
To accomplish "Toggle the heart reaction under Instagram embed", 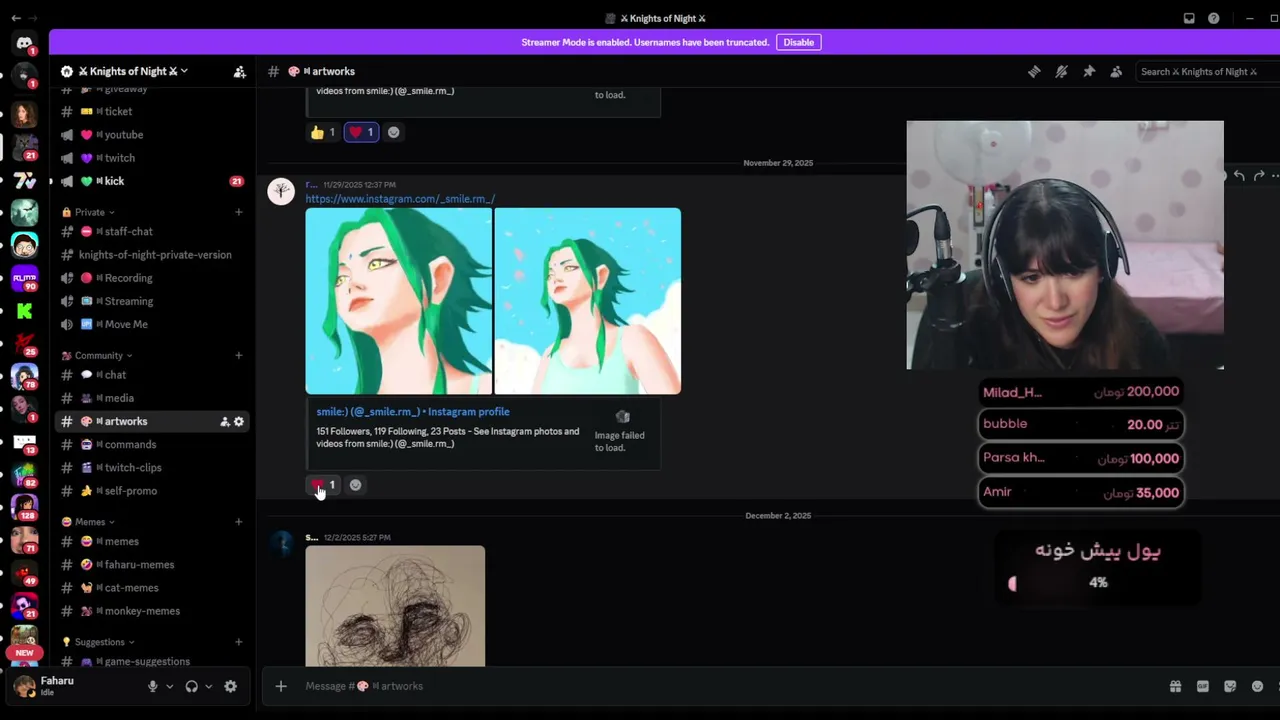I will [x=324, y=485].
